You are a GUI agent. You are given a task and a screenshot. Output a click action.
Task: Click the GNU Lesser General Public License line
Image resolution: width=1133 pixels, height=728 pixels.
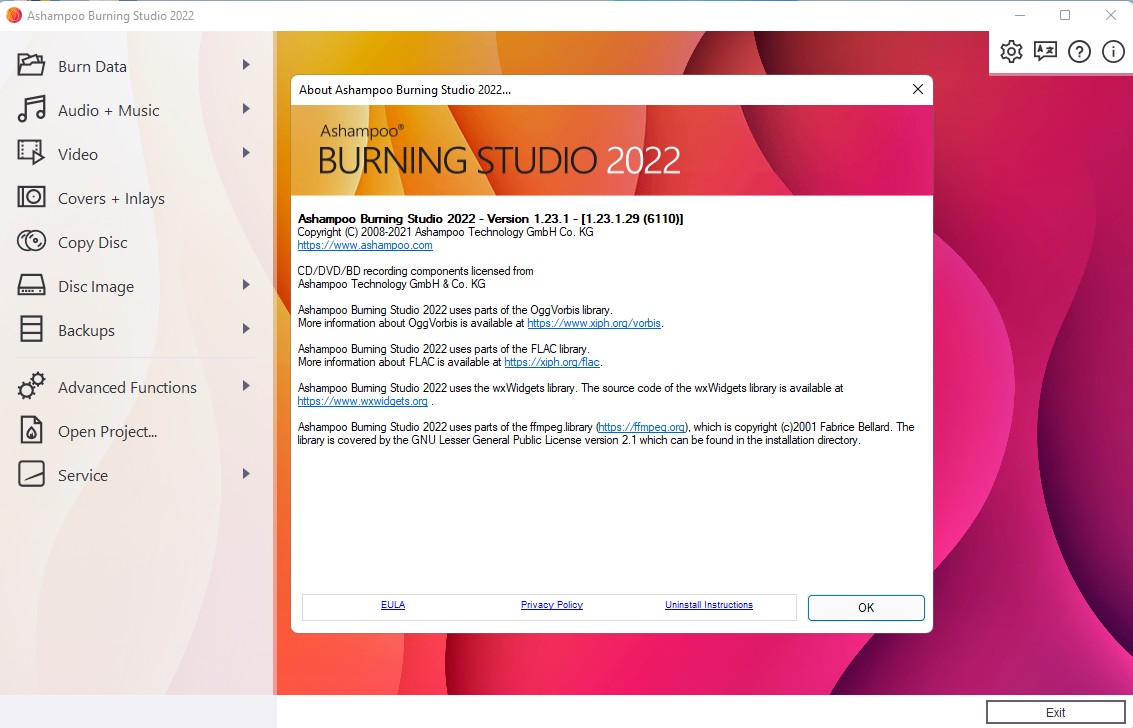click(x=579, y=441)
